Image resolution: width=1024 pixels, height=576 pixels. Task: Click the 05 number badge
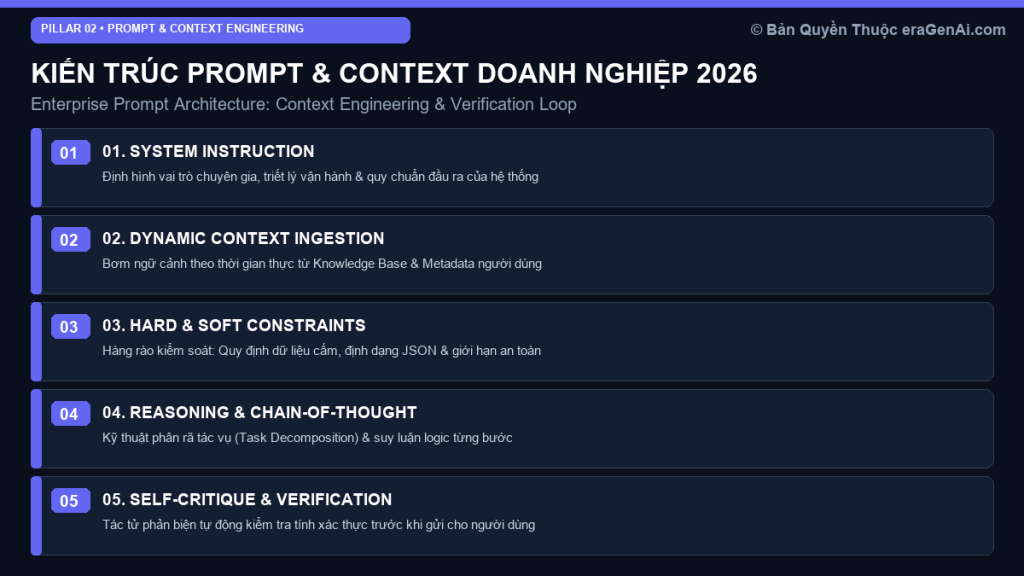pos(71,500)
